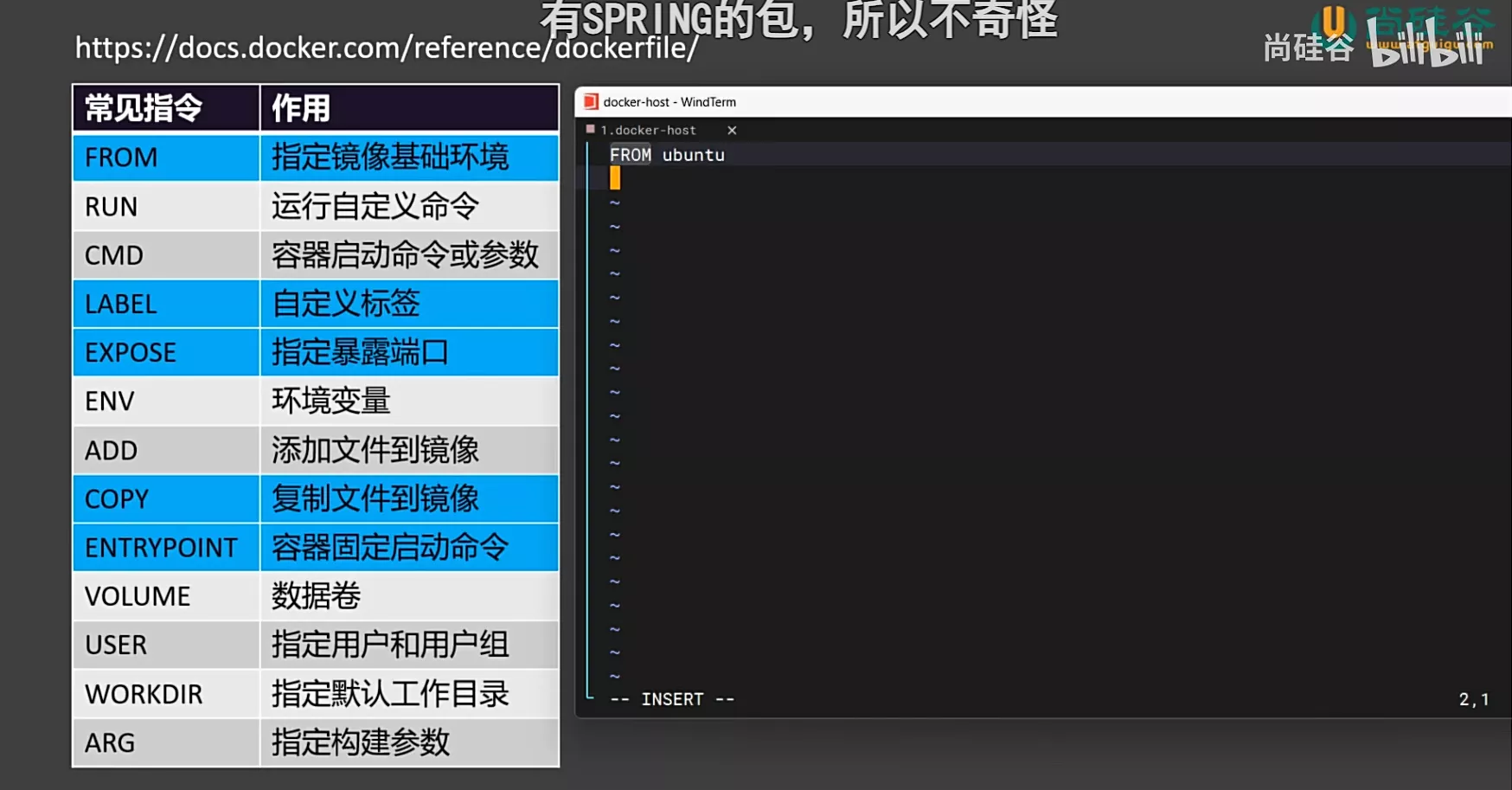Screen dimensions: 1512x790
Task: Click the 尚硅谷 logo text
Action: 1308,48
